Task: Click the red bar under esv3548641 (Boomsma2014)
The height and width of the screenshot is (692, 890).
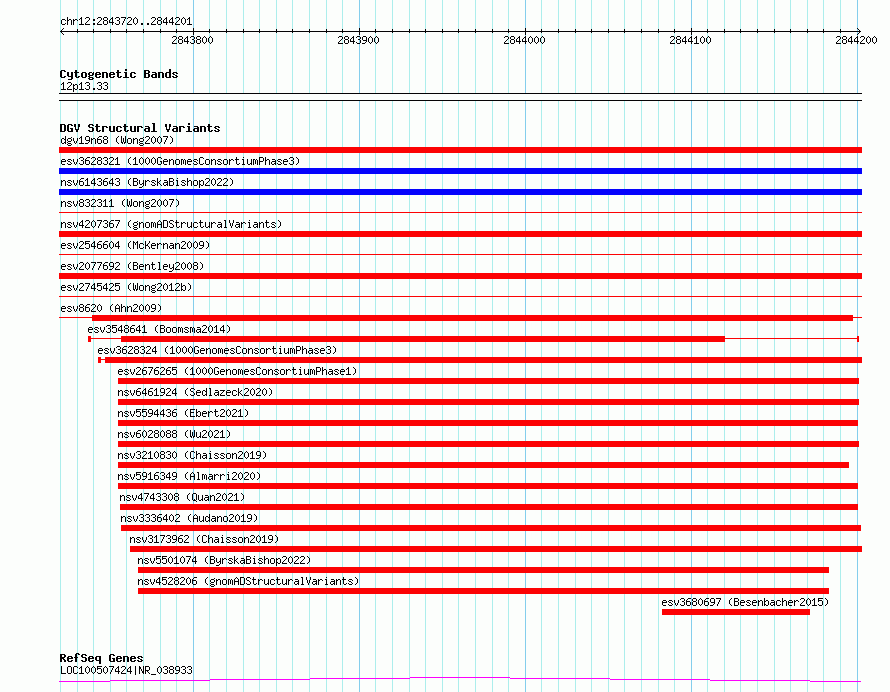Action: 423,339
